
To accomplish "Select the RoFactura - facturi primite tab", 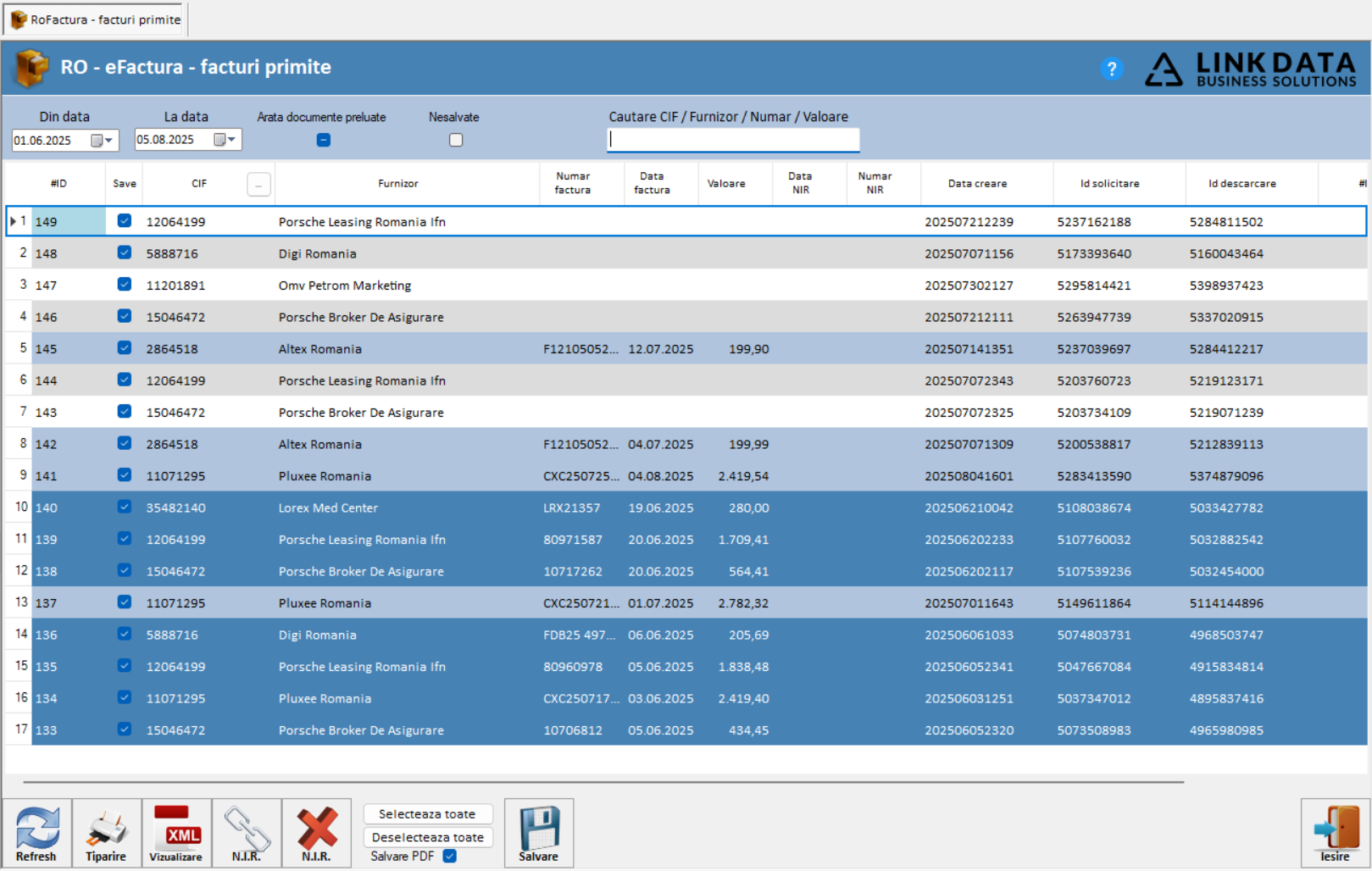I will (x=96, y=19).
